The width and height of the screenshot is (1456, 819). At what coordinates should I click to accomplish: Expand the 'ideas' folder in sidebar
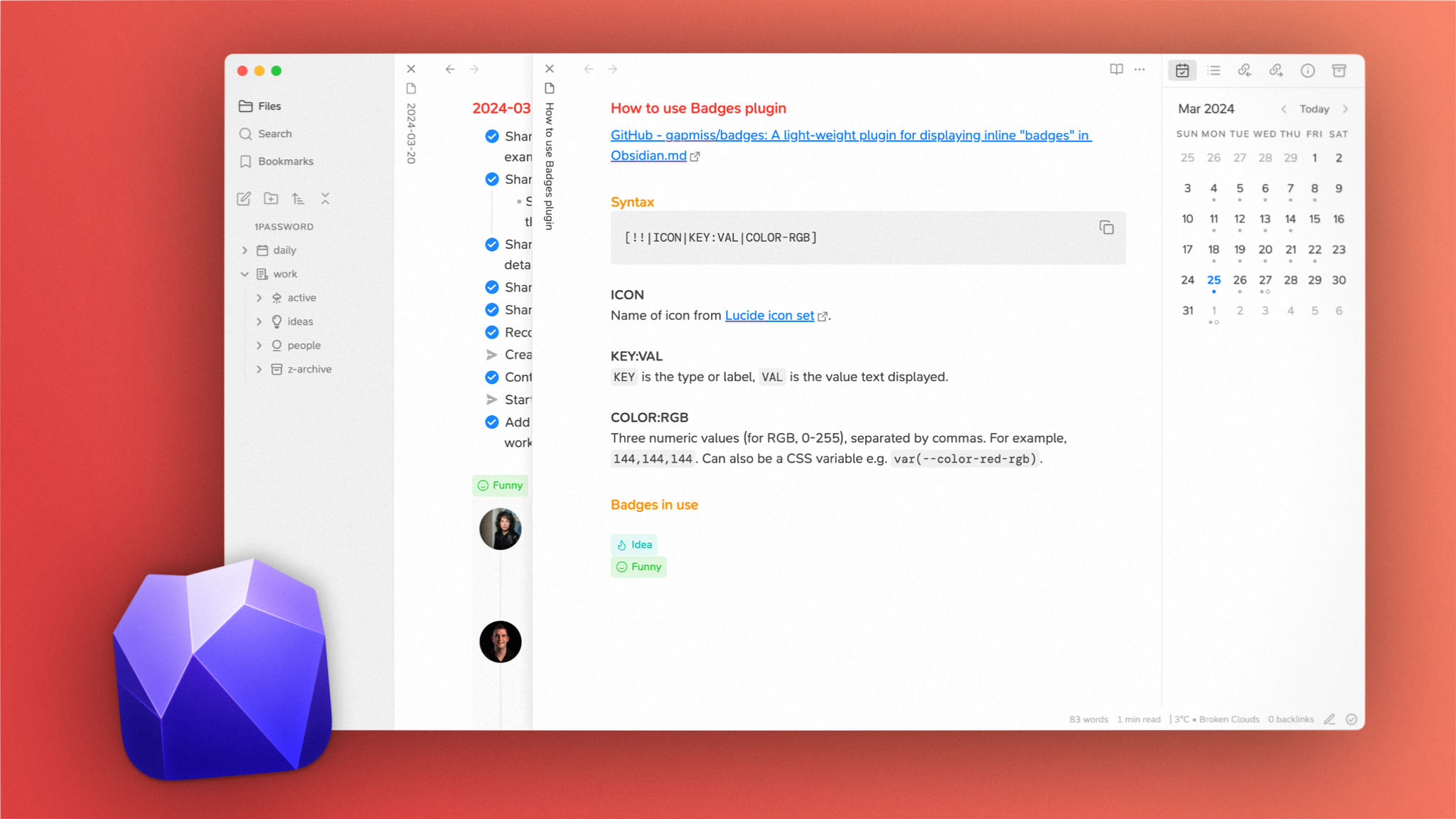(258, 321)
